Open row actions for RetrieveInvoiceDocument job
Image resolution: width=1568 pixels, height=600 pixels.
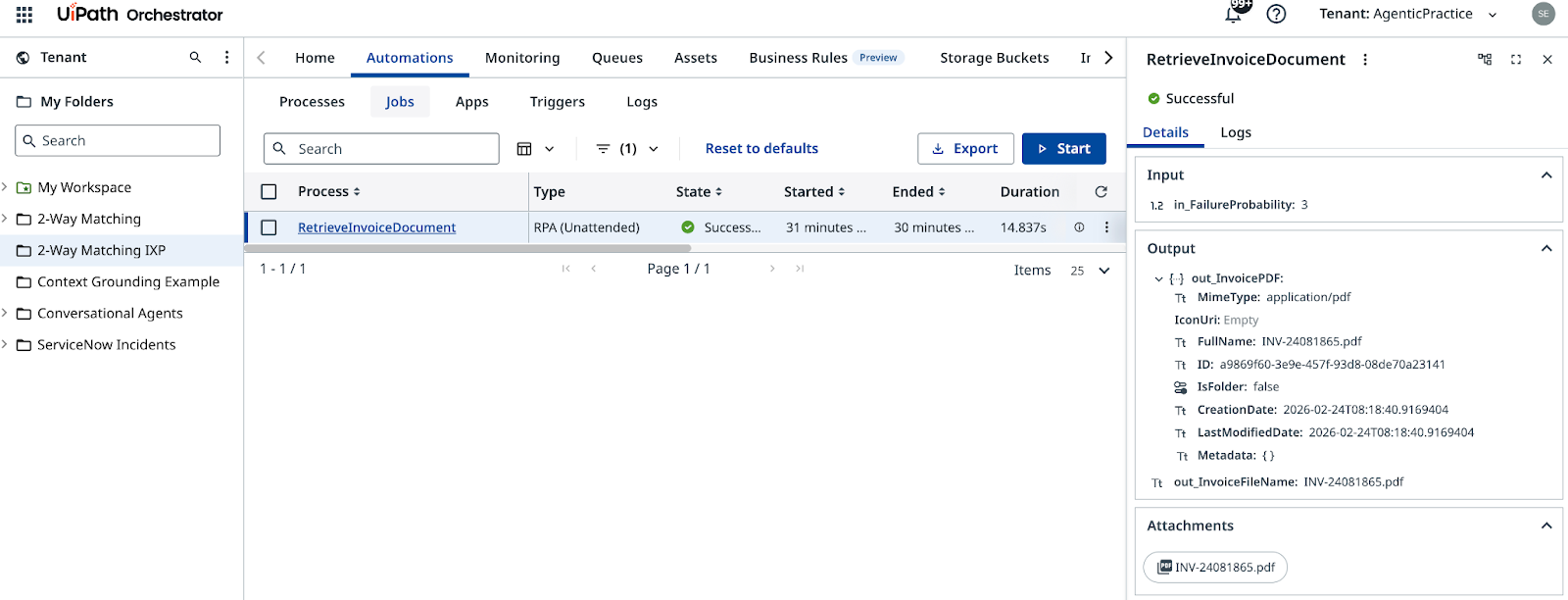pyautogui.click(x=1106, y=227)
